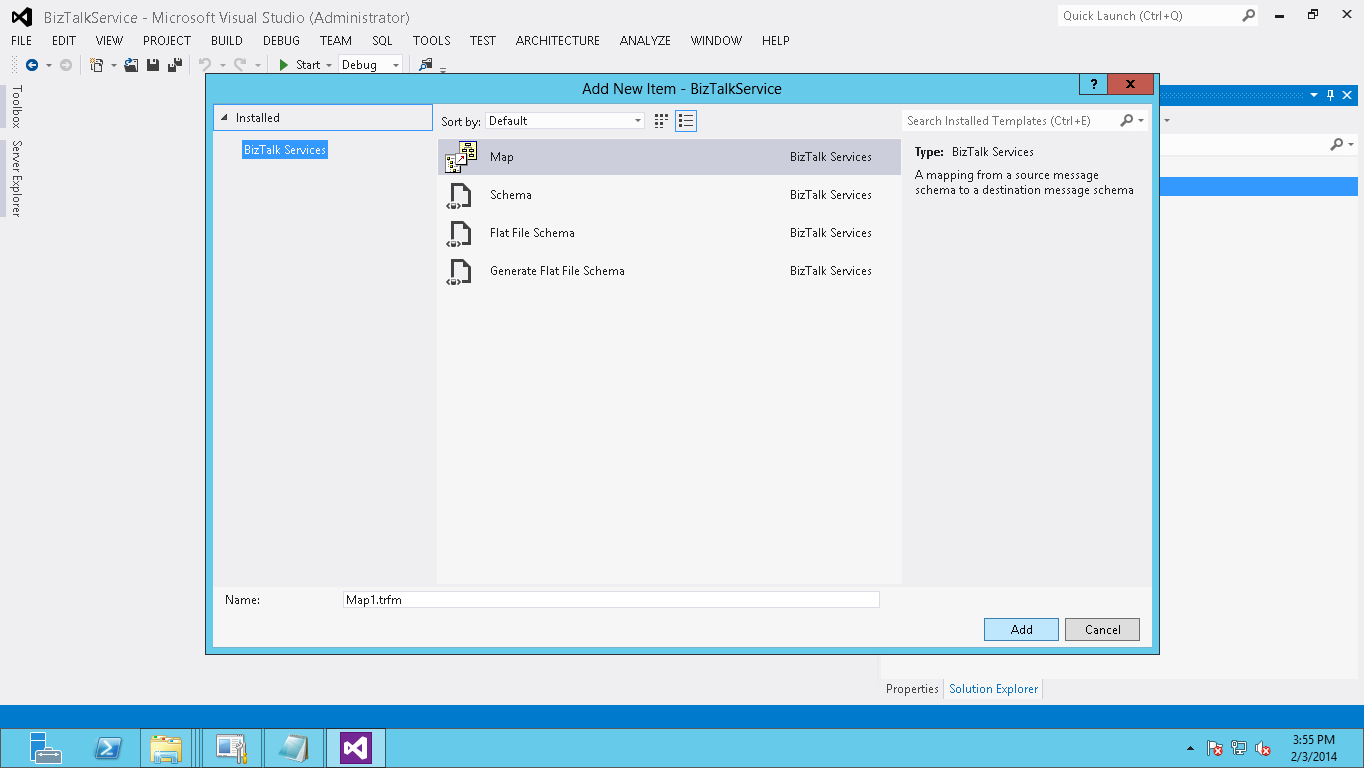The image size is (1364, 768).
Task: Click the Find in Files toolbar icon
Action: [x=426, y=65]
